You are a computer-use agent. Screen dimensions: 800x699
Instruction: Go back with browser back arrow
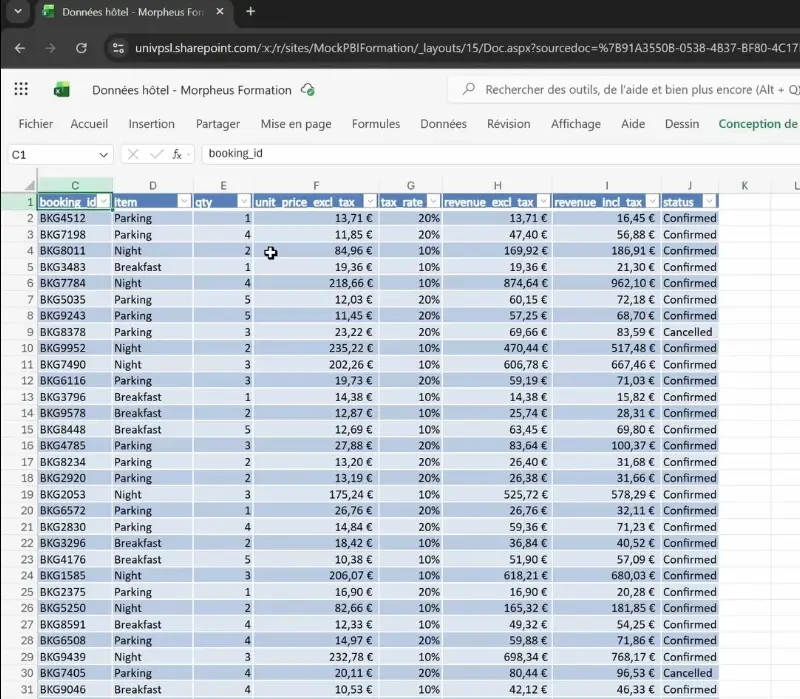pos(20,48)
